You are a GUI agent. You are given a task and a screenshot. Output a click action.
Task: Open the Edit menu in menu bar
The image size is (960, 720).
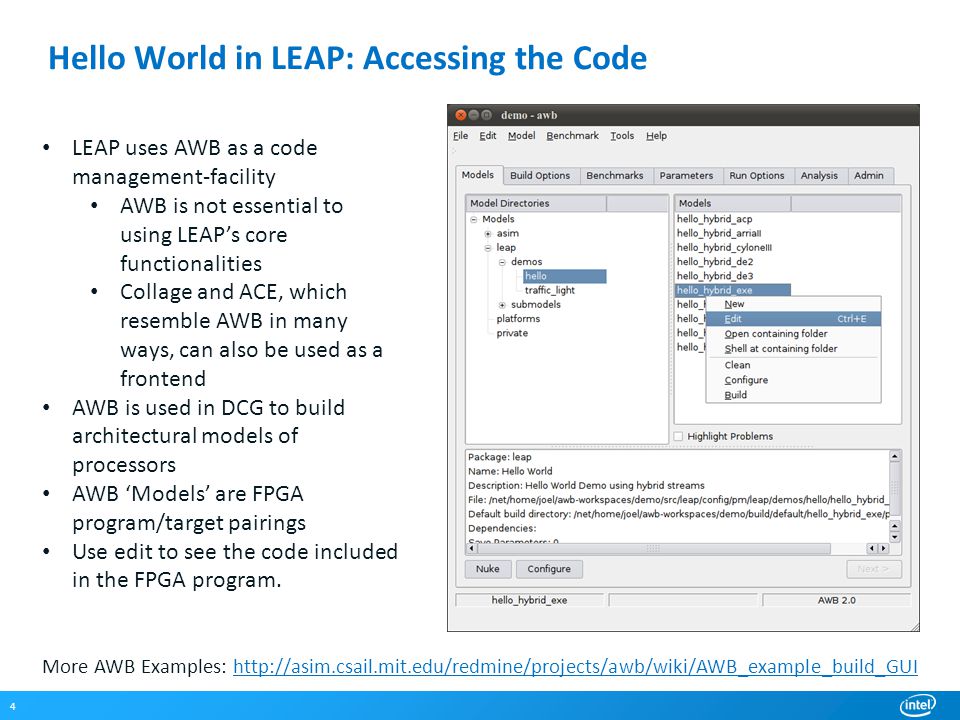click(x=487, y=136)
